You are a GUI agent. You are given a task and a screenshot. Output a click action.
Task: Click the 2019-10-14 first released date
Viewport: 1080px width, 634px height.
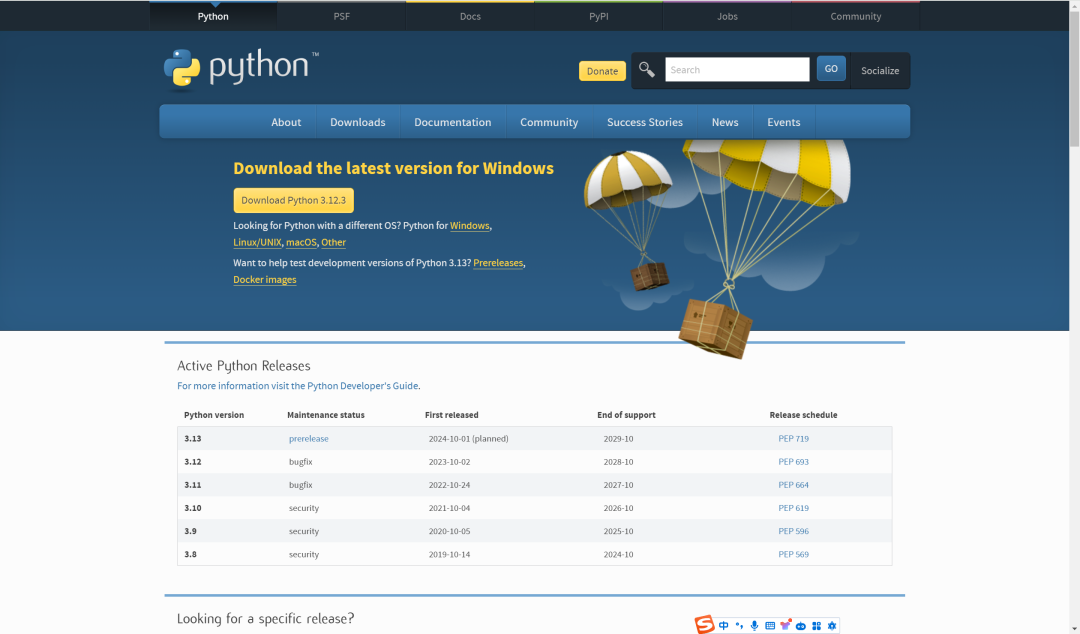click(449, 554)
